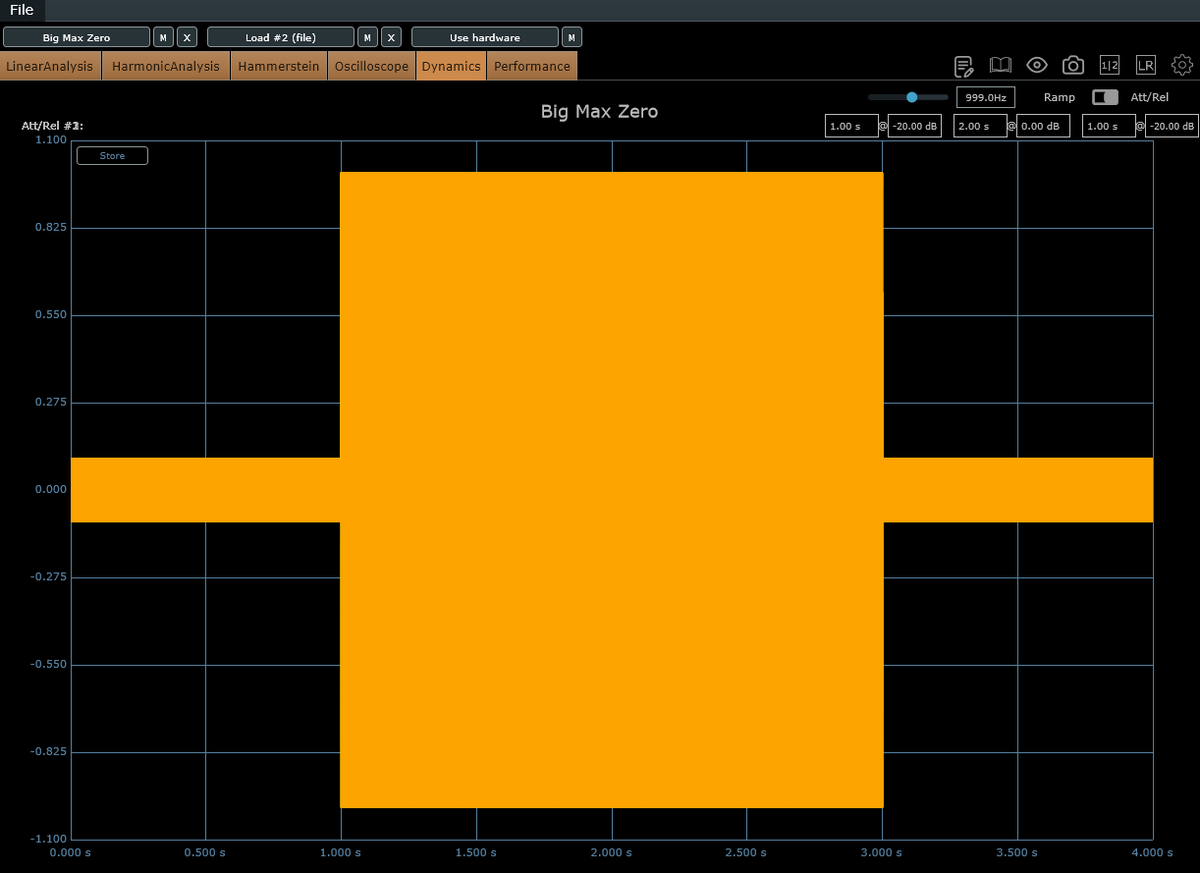The height and width of the screenshot is (873, 1200).
Task: Open the Hammerstein tab
Action: pyautogui.click(x=279, y=66)
